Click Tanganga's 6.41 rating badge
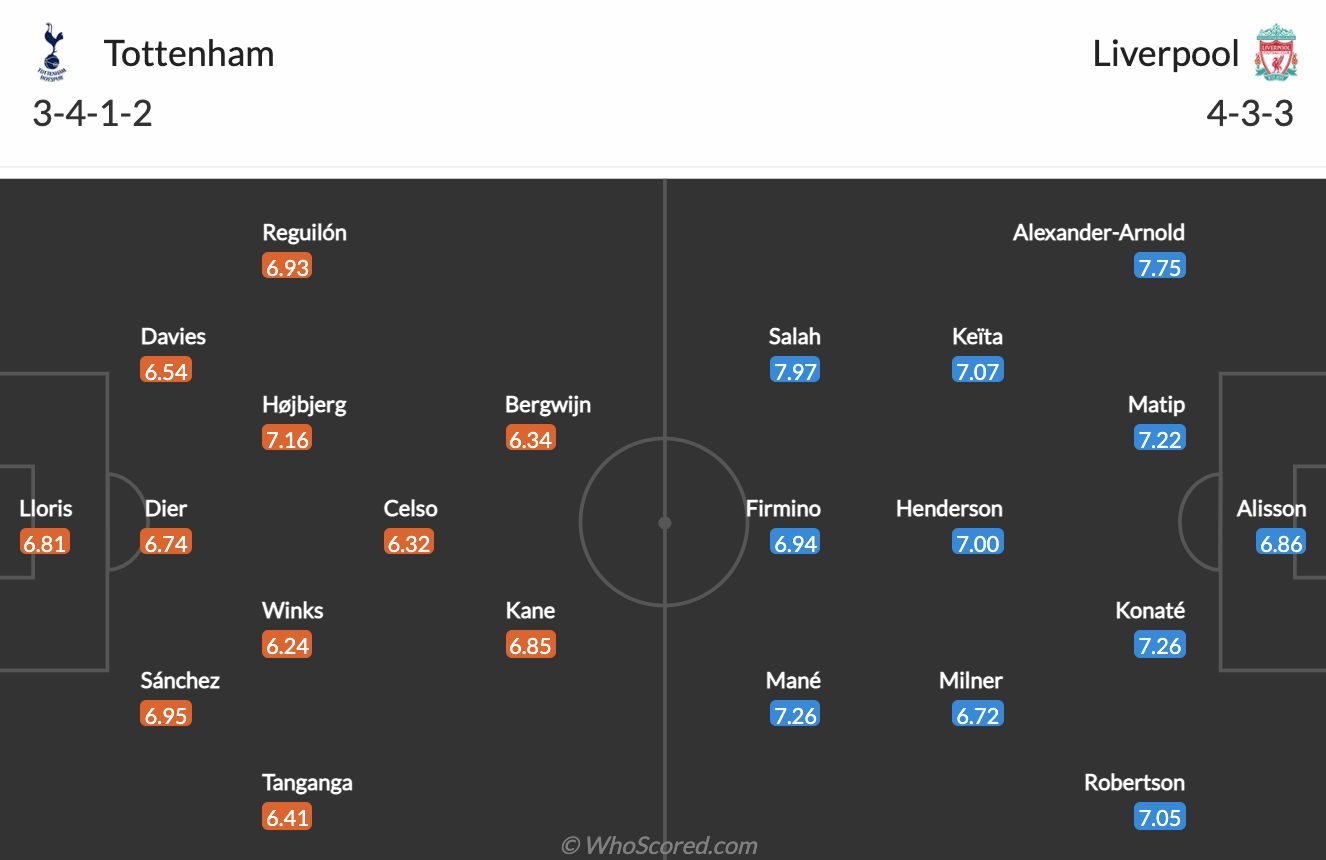 287,817
